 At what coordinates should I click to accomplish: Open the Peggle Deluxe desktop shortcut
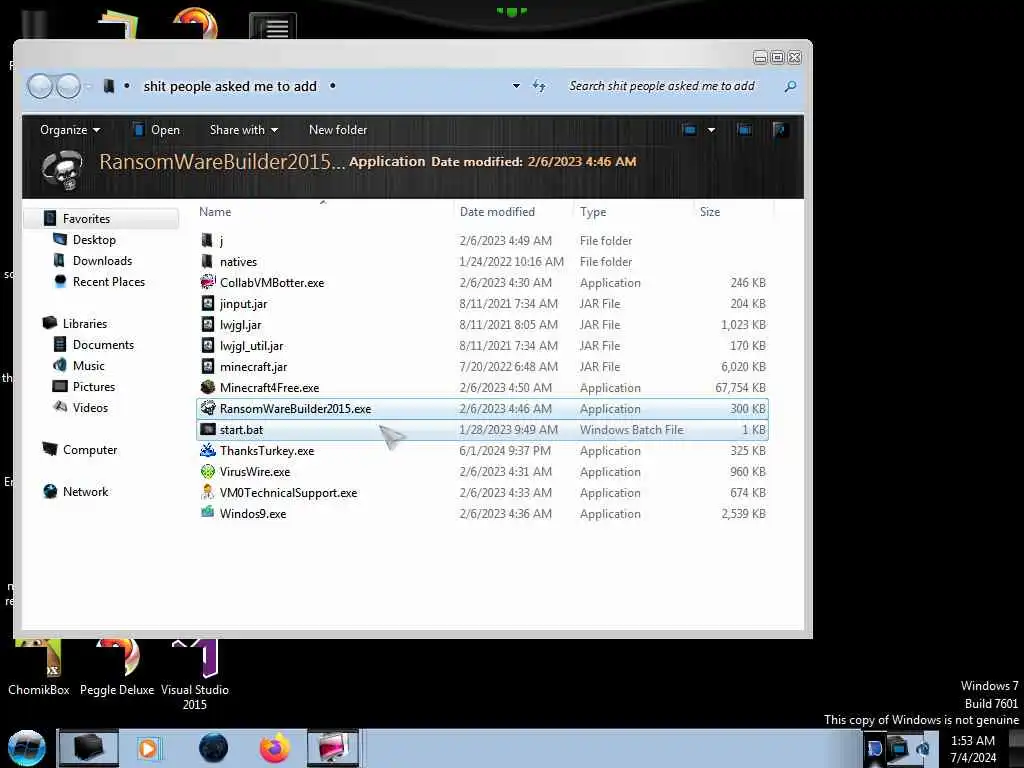point(117,667)
